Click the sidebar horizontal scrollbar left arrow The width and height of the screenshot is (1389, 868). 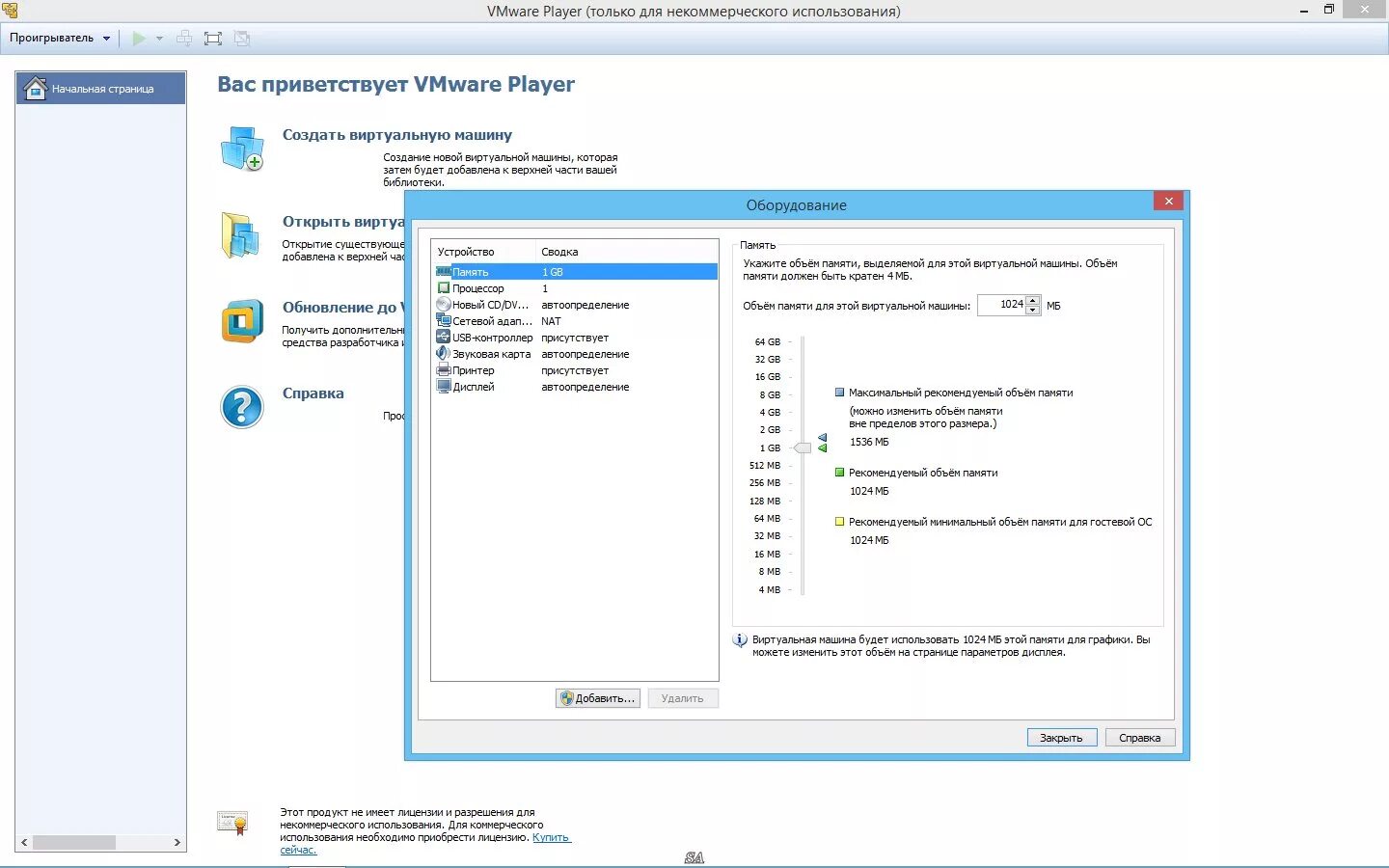[24, 842]
